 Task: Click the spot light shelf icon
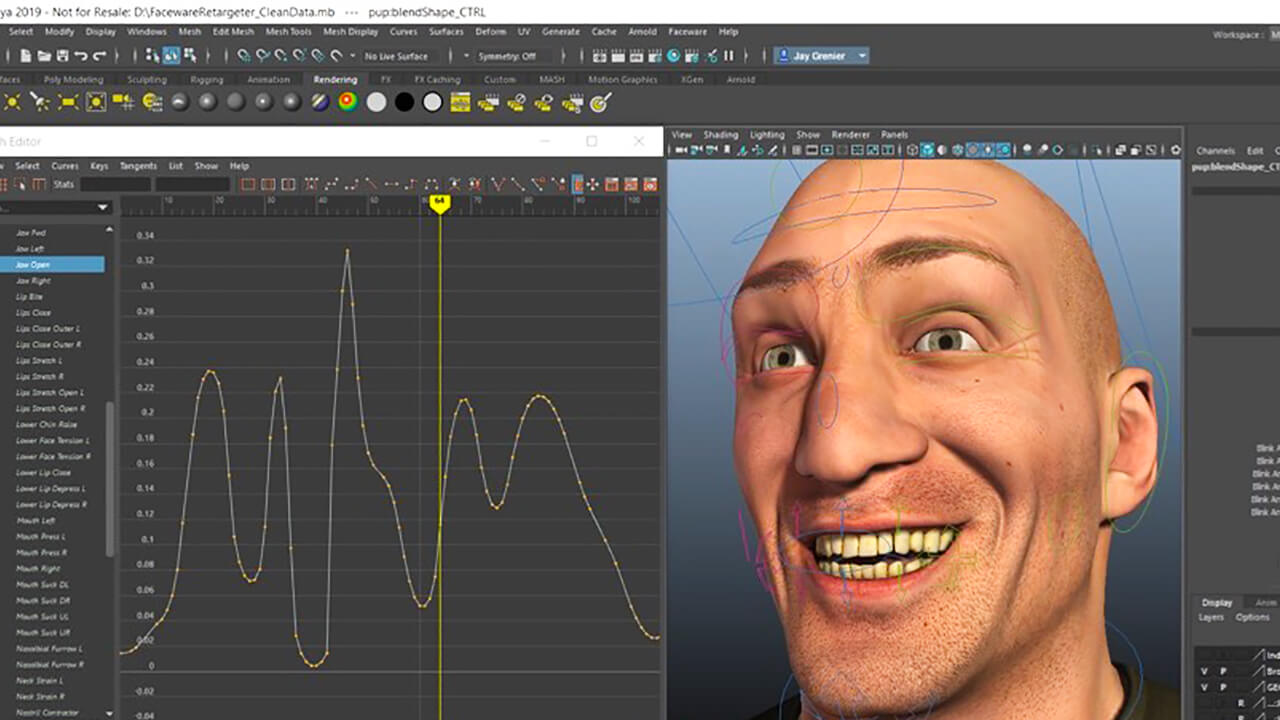coord(40,102)
